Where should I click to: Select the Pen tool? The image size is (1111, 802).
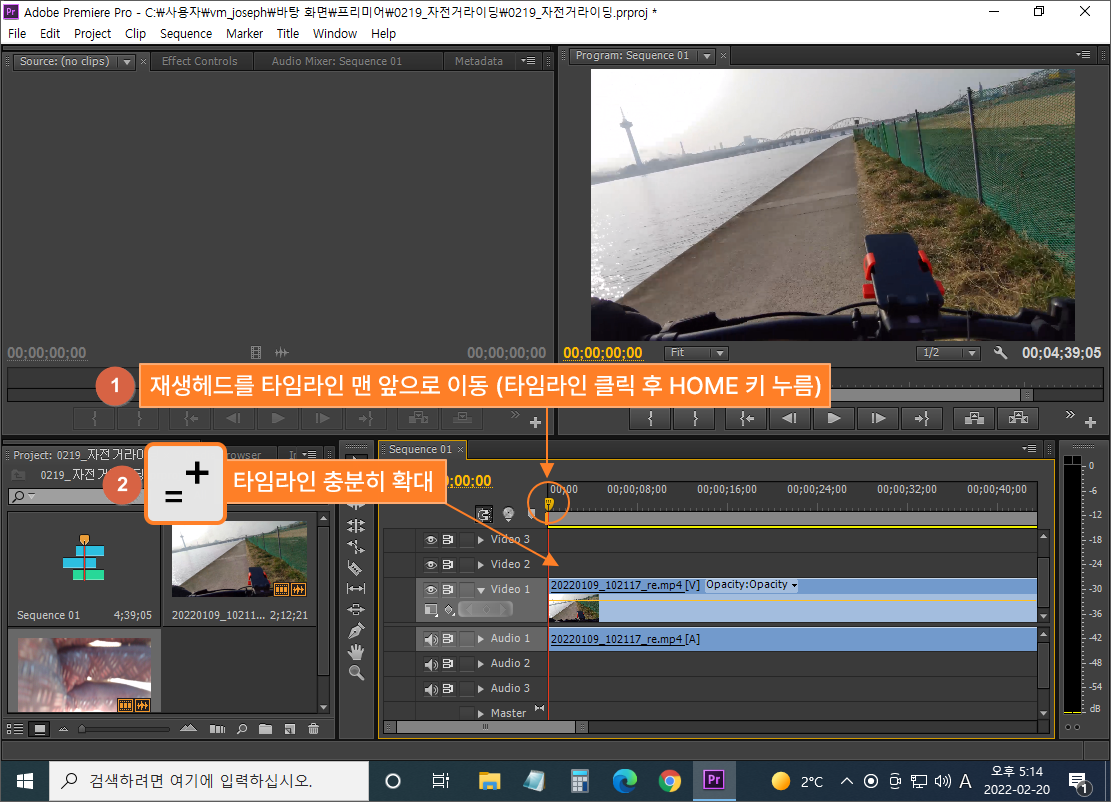(x=356, y=631)
